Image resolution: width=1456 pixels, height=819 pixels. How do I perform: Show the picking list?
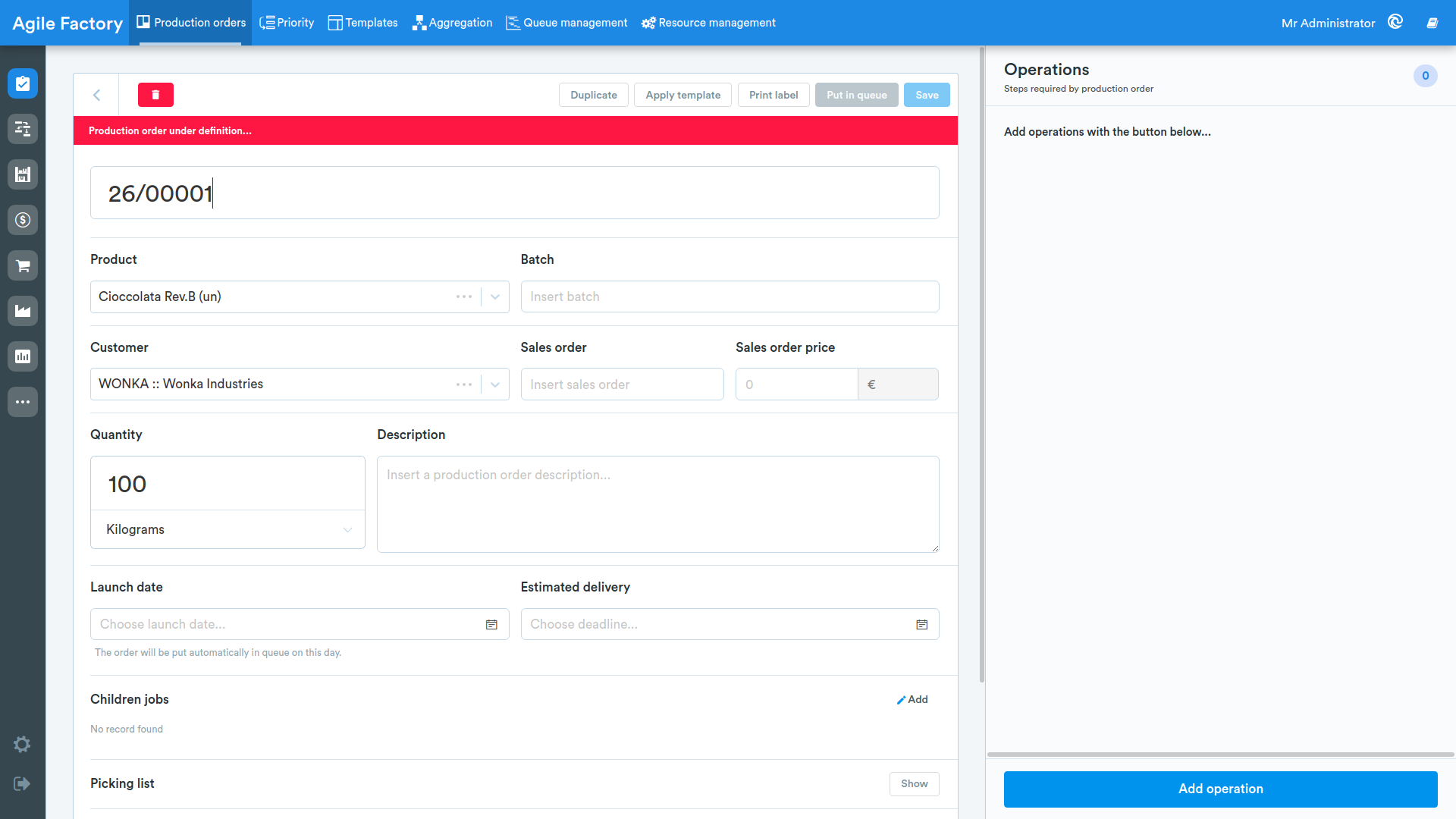tap(915, 783)
